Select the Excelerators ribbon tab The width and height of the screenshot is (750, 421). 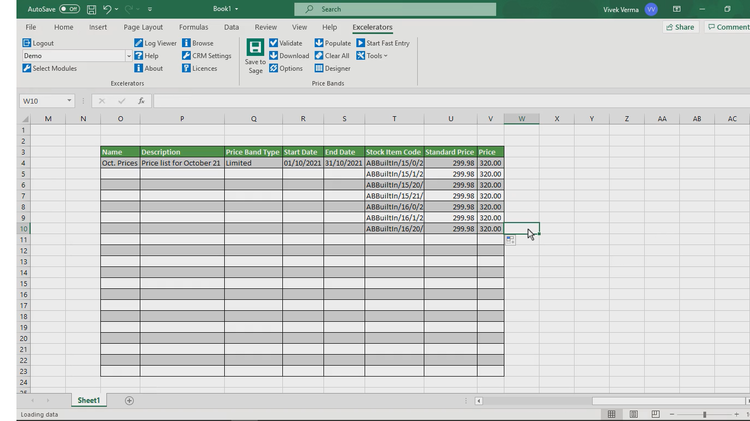coord(372,27)
